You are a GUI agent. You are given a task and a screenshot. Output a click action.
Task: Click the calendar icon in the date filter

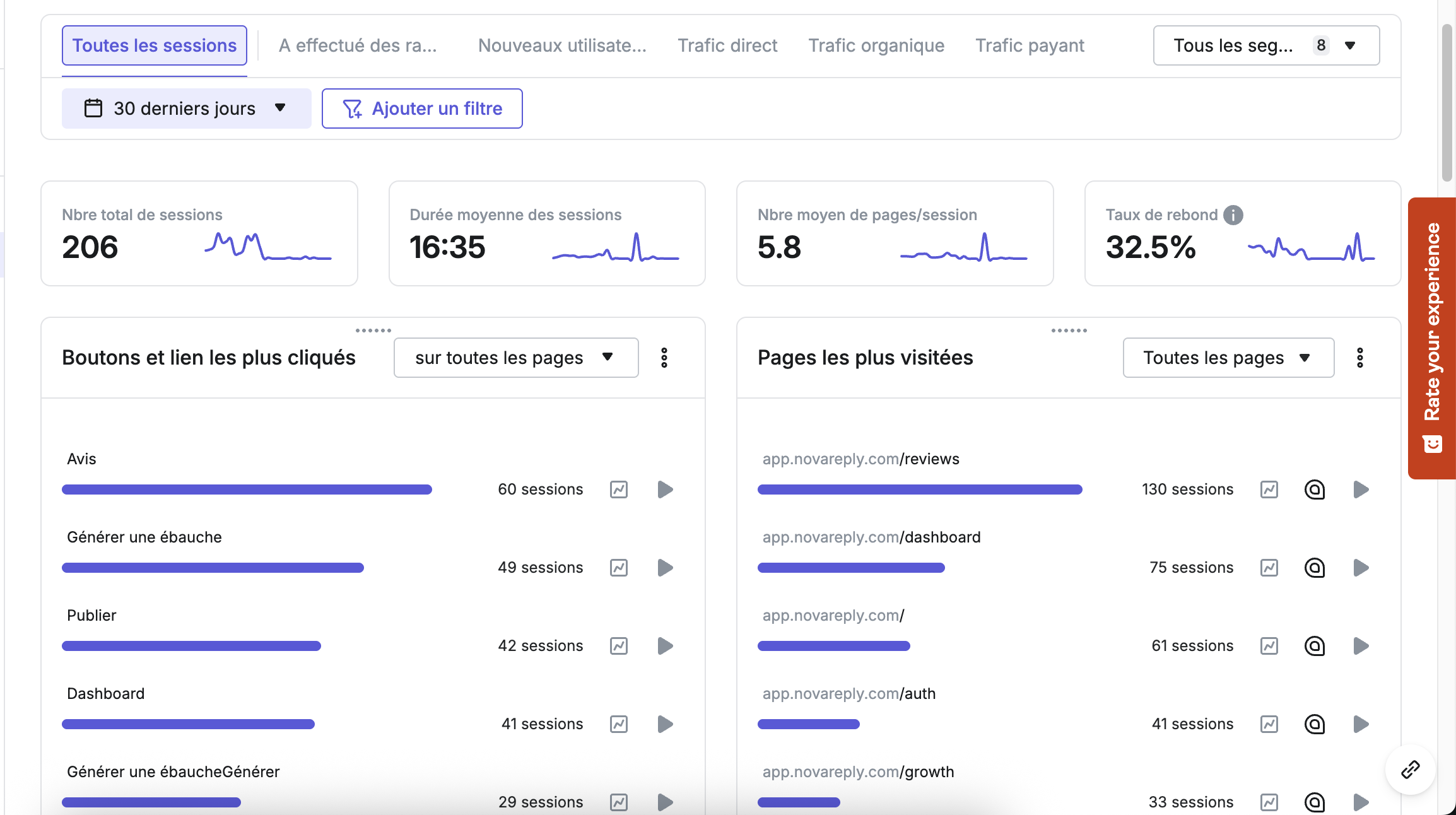click(x=93, y=108)
